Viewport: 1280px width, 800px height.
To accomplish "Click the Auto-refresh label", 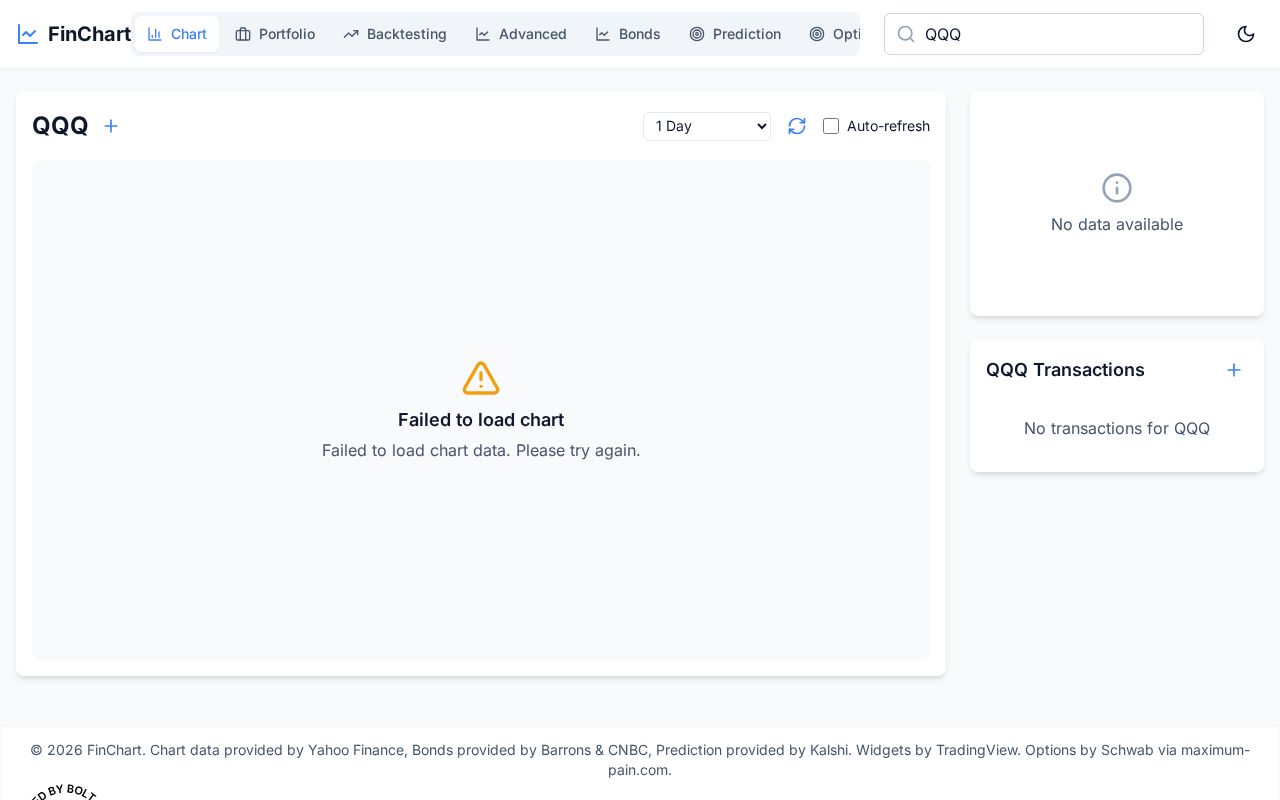I will 888,126.
